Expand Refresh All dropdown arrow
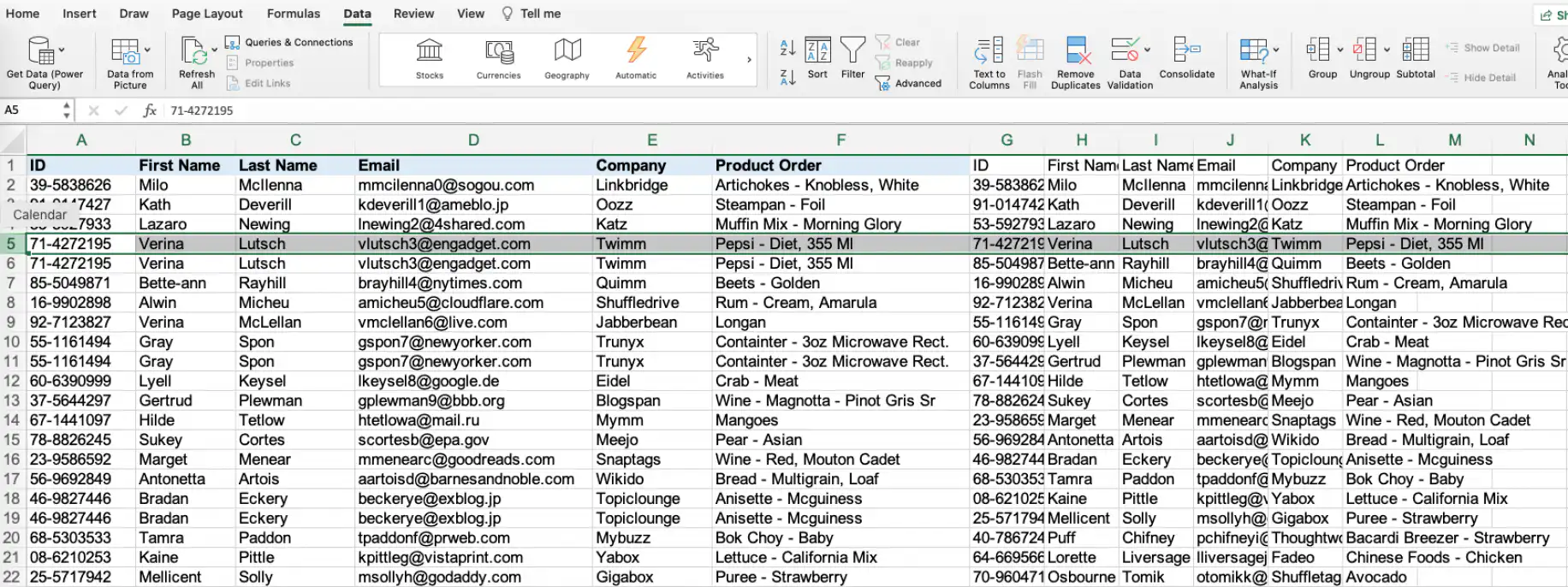 tap(215, 50)
